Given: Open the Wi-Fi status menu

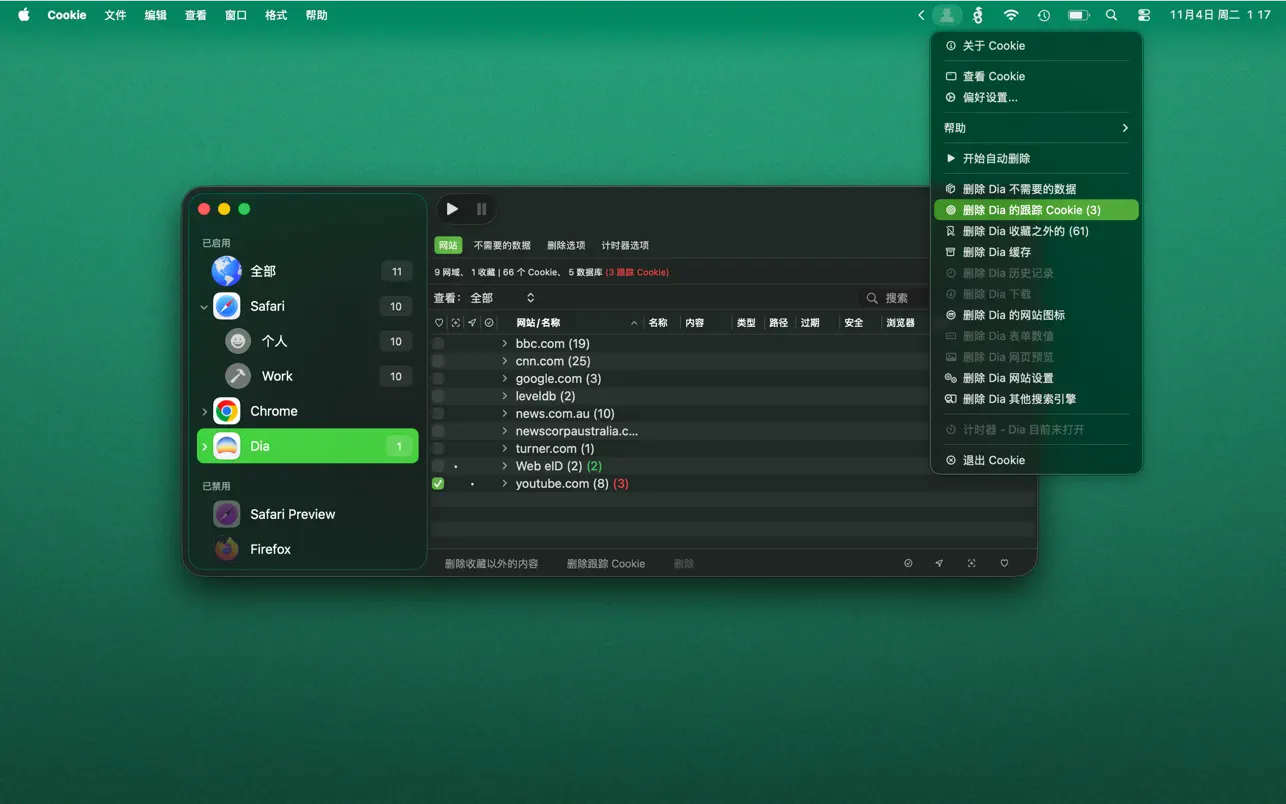Looking at the screenshot, I should (x=1011, y=15).
